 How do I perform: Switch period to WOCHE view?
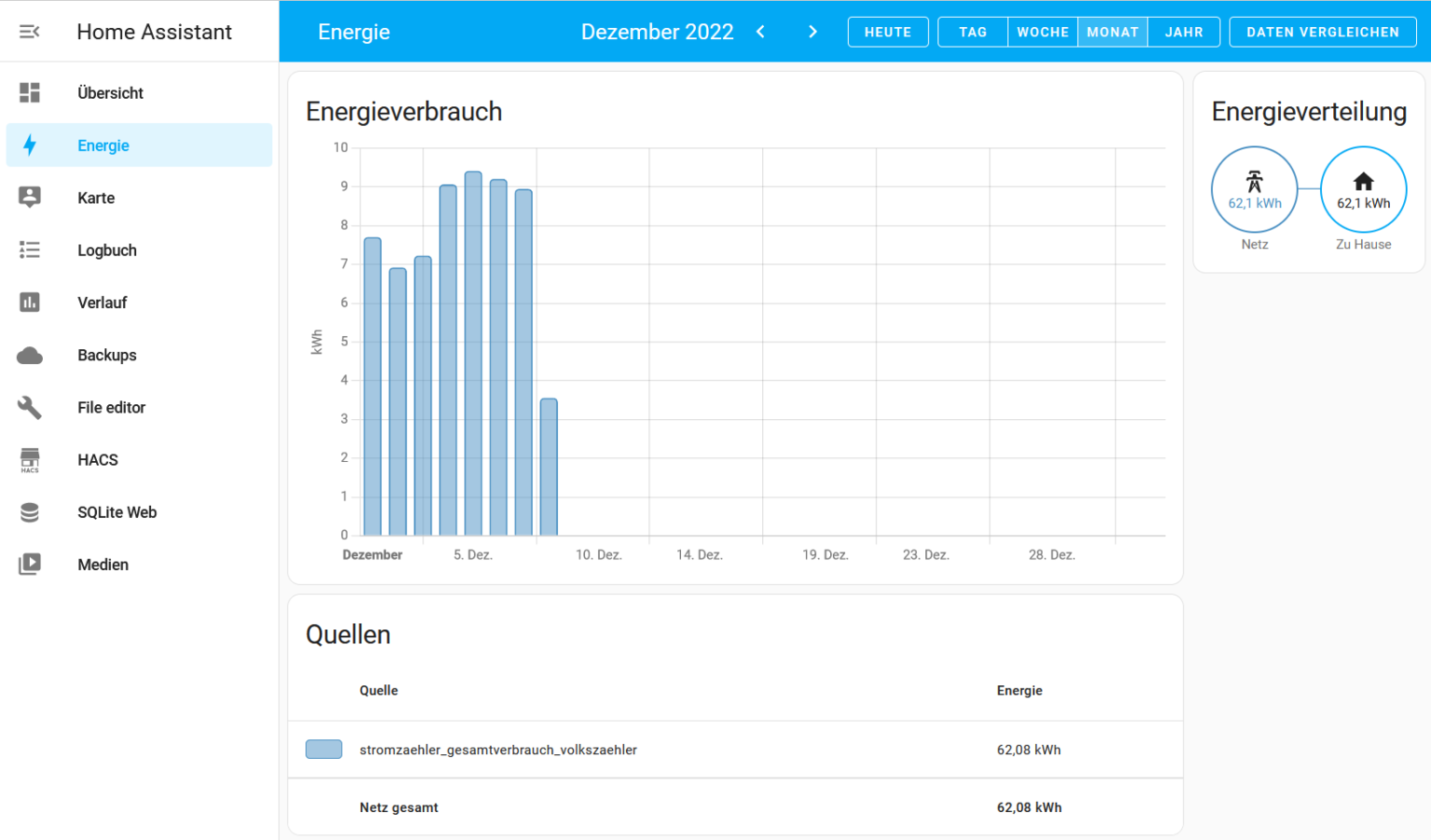[1043, 32]
